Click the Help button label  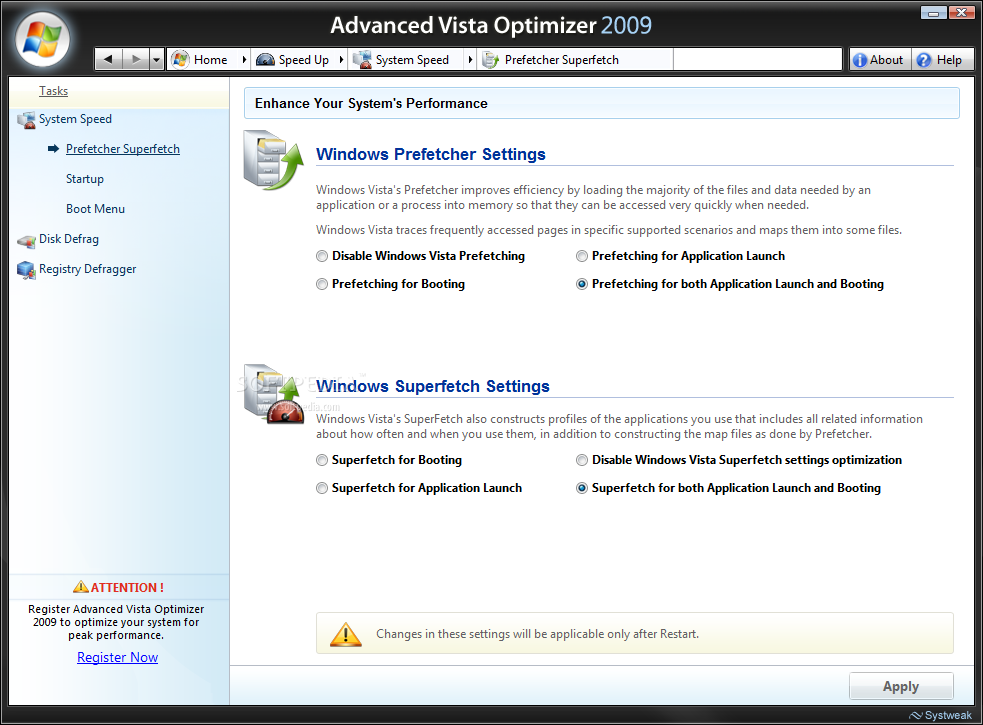pos(949,60)
